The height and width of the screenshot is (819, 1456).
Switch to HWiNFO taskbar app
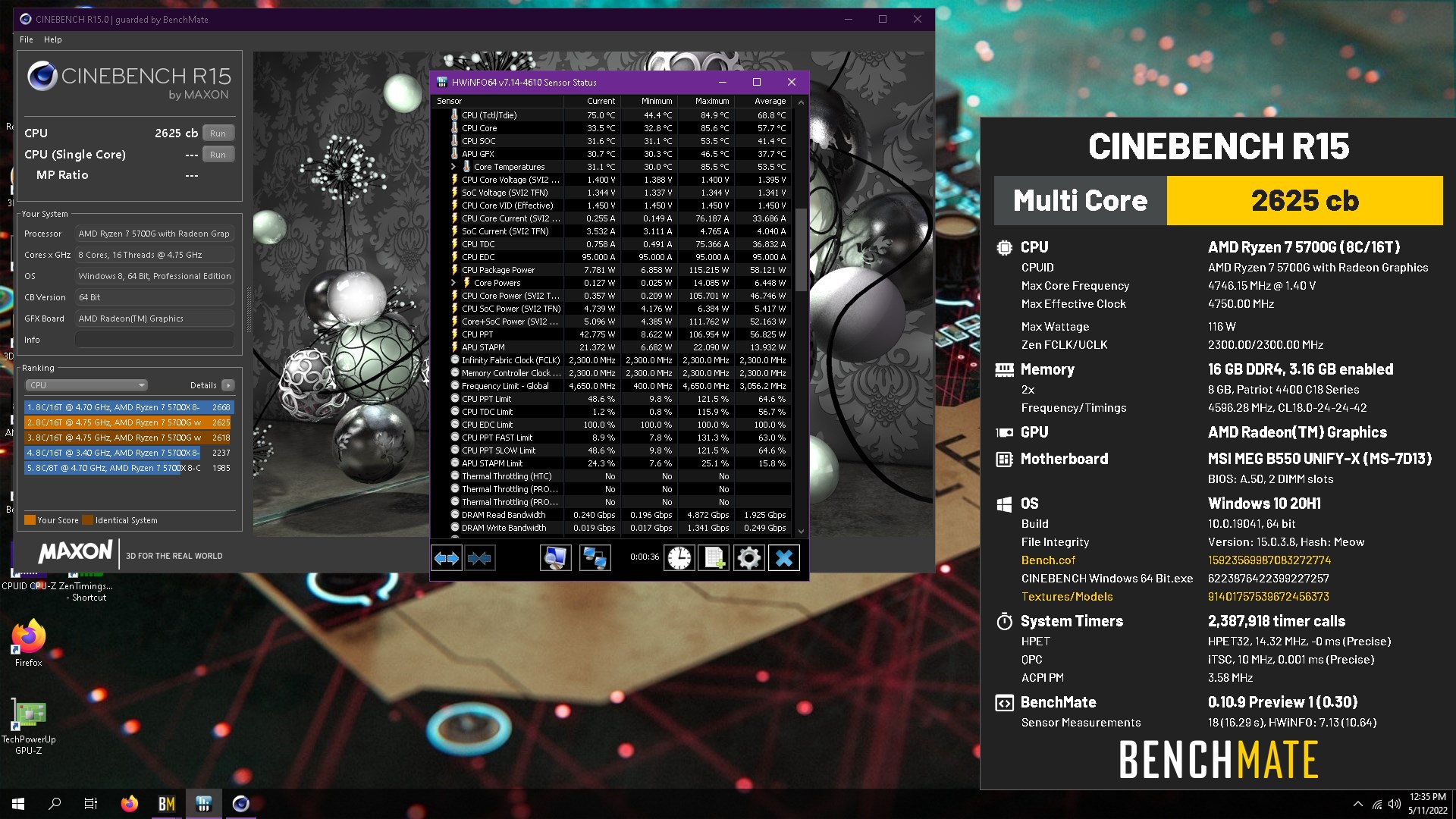point(203,804)
